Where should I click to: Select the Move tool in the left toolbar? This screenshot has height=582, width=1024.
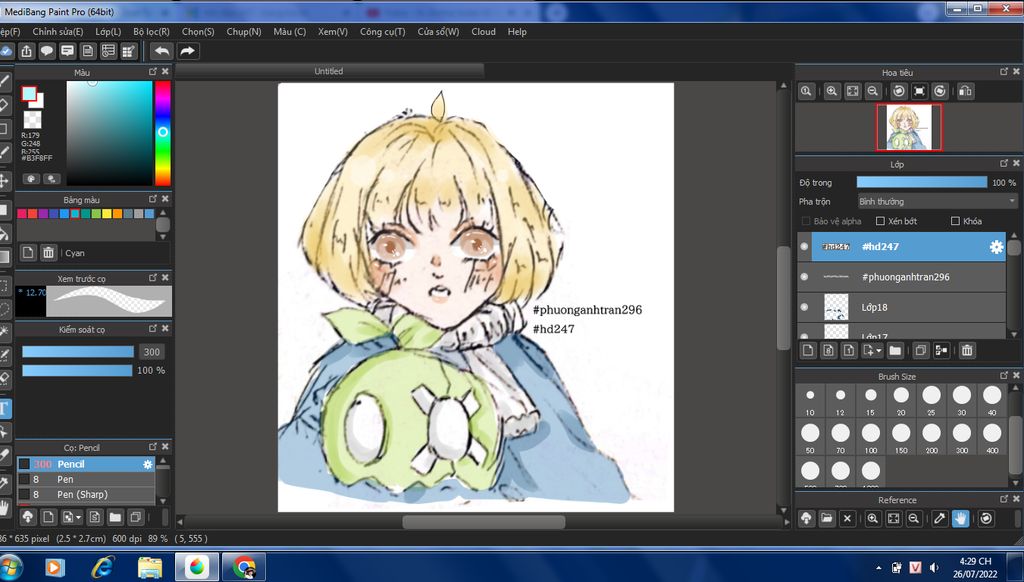click(x=5, y=181)
